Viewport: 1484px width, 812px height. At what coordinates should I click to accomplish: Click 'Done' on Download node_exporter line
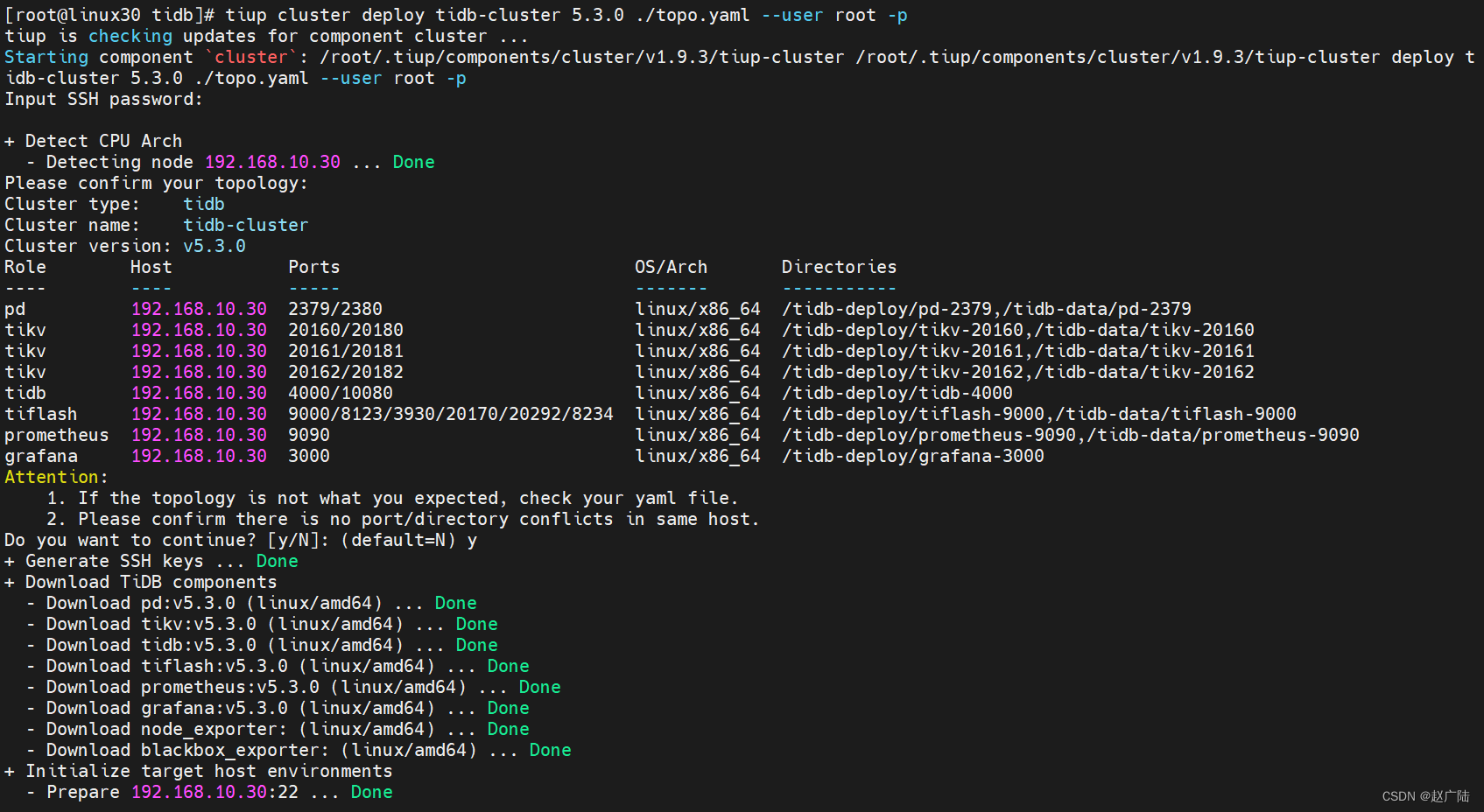(x=509, y=729)
